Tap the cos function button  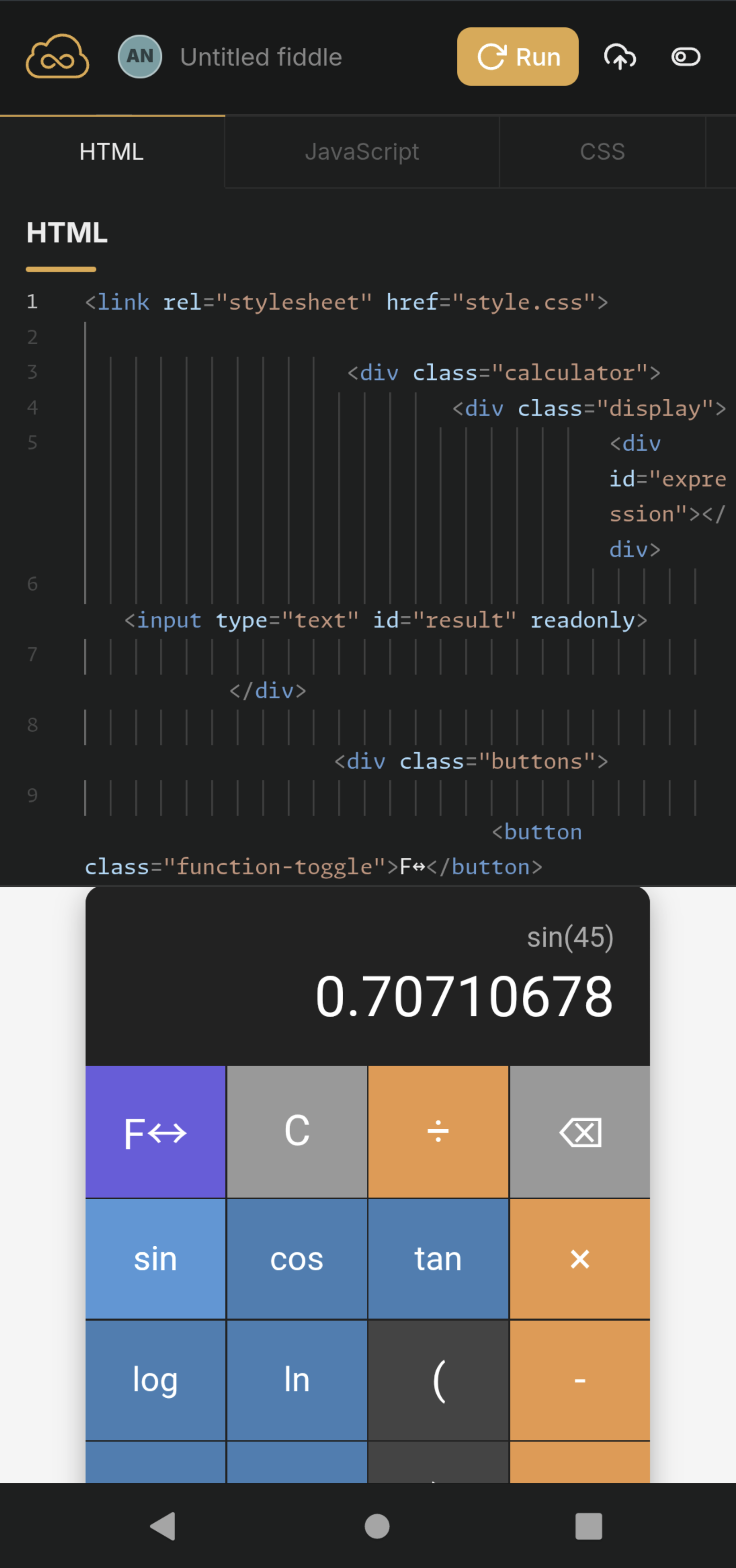click(297, 1258)
